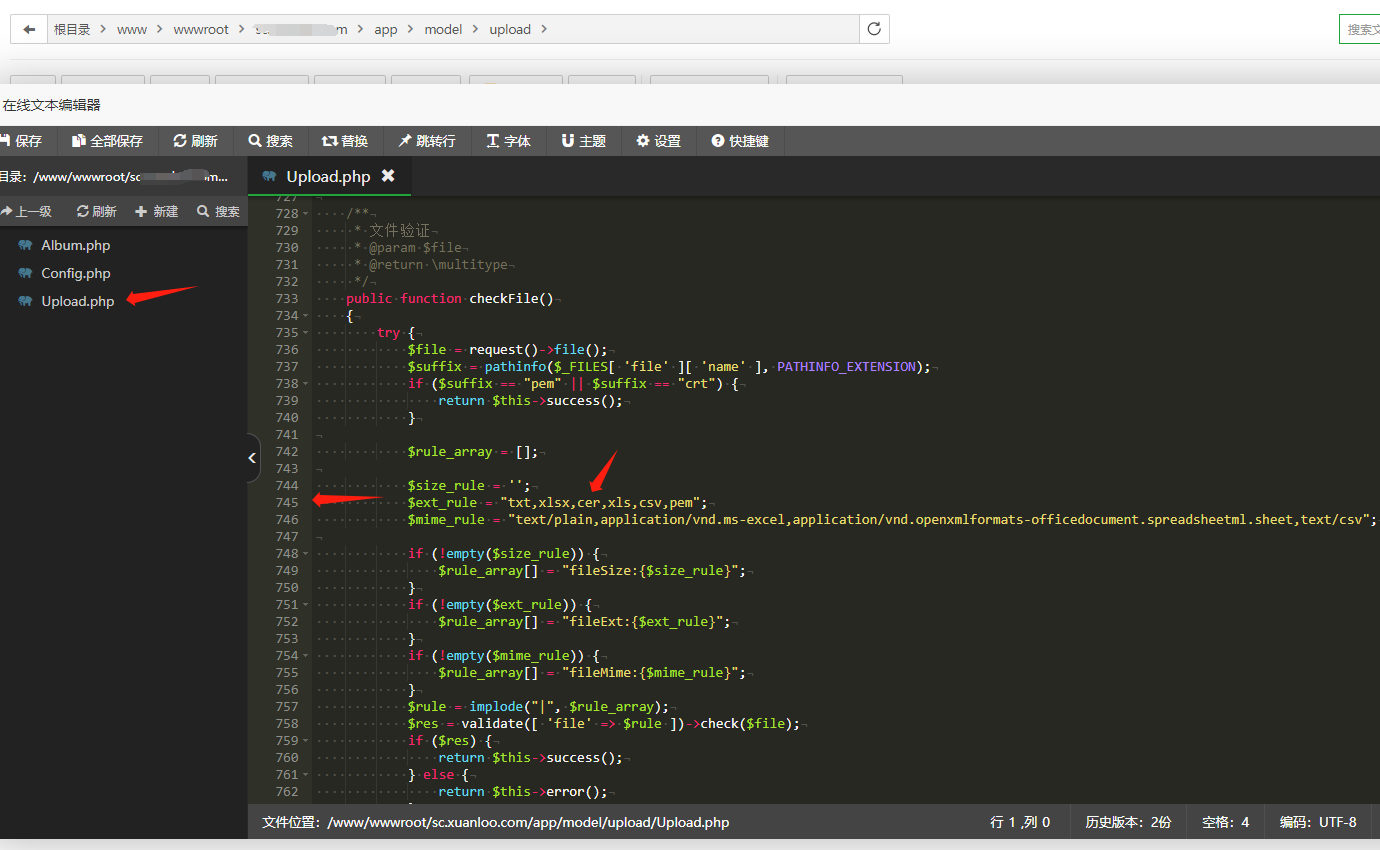The height and width of the screenshot is (850, 1380).
Task: Place cursor in the "txt,xlsx,cer,xls,csv,pem" string
Action: tap(604, 503)
